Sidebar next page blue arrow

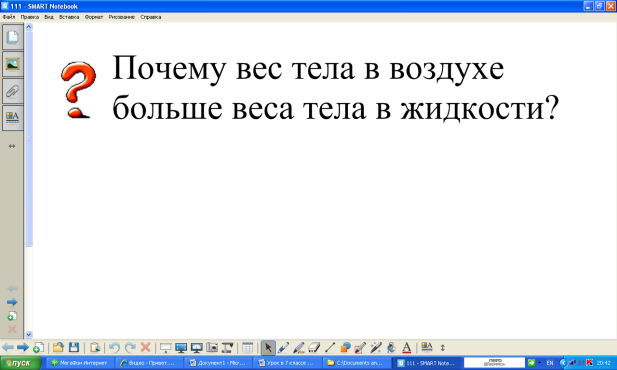[x=12, y=302]
